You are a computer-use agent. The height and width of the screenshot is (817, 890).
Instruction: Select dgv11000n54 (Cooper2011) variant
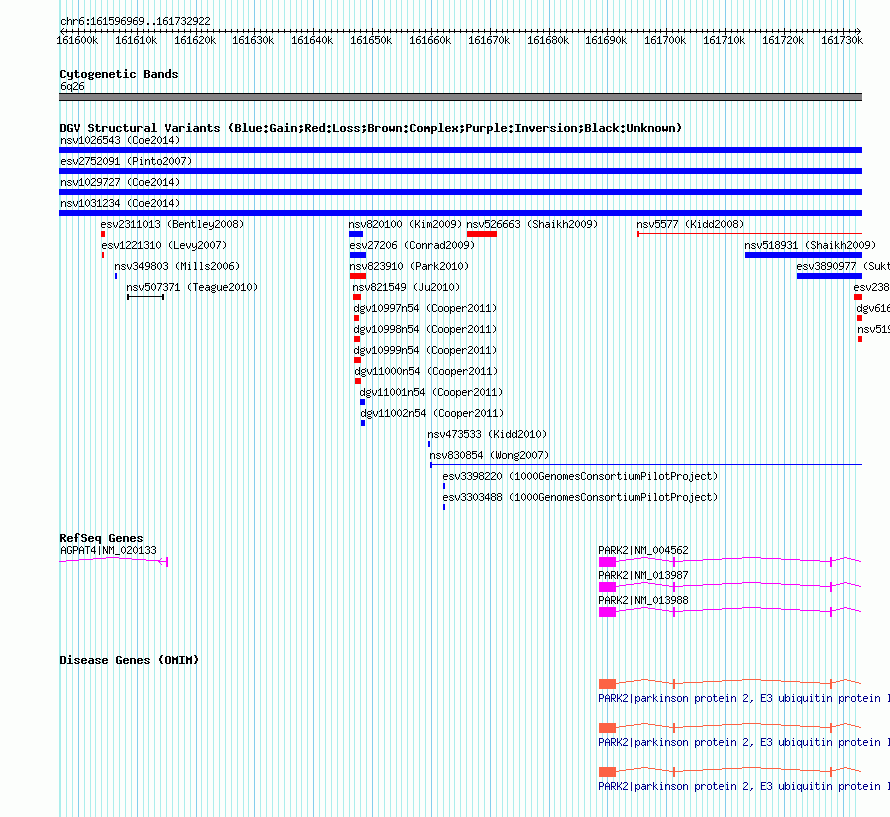(x=426, y=371)
